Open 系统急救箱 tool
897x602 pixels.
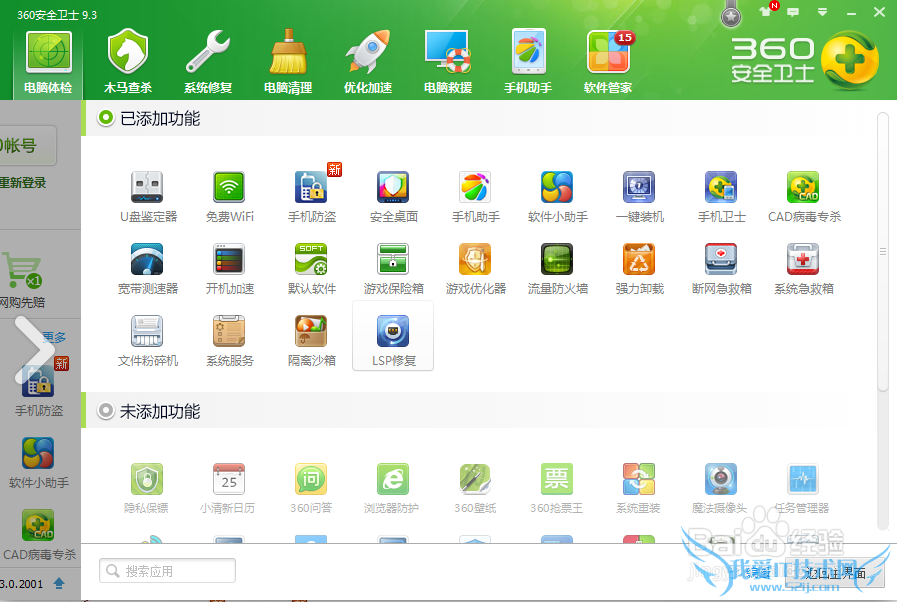(x=804, y=270)
